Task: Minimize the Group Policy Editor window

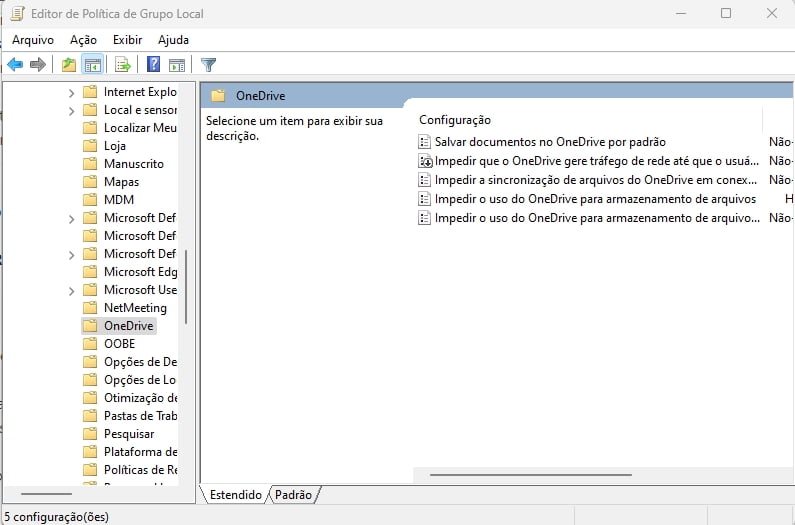Action: coord(681,14)
